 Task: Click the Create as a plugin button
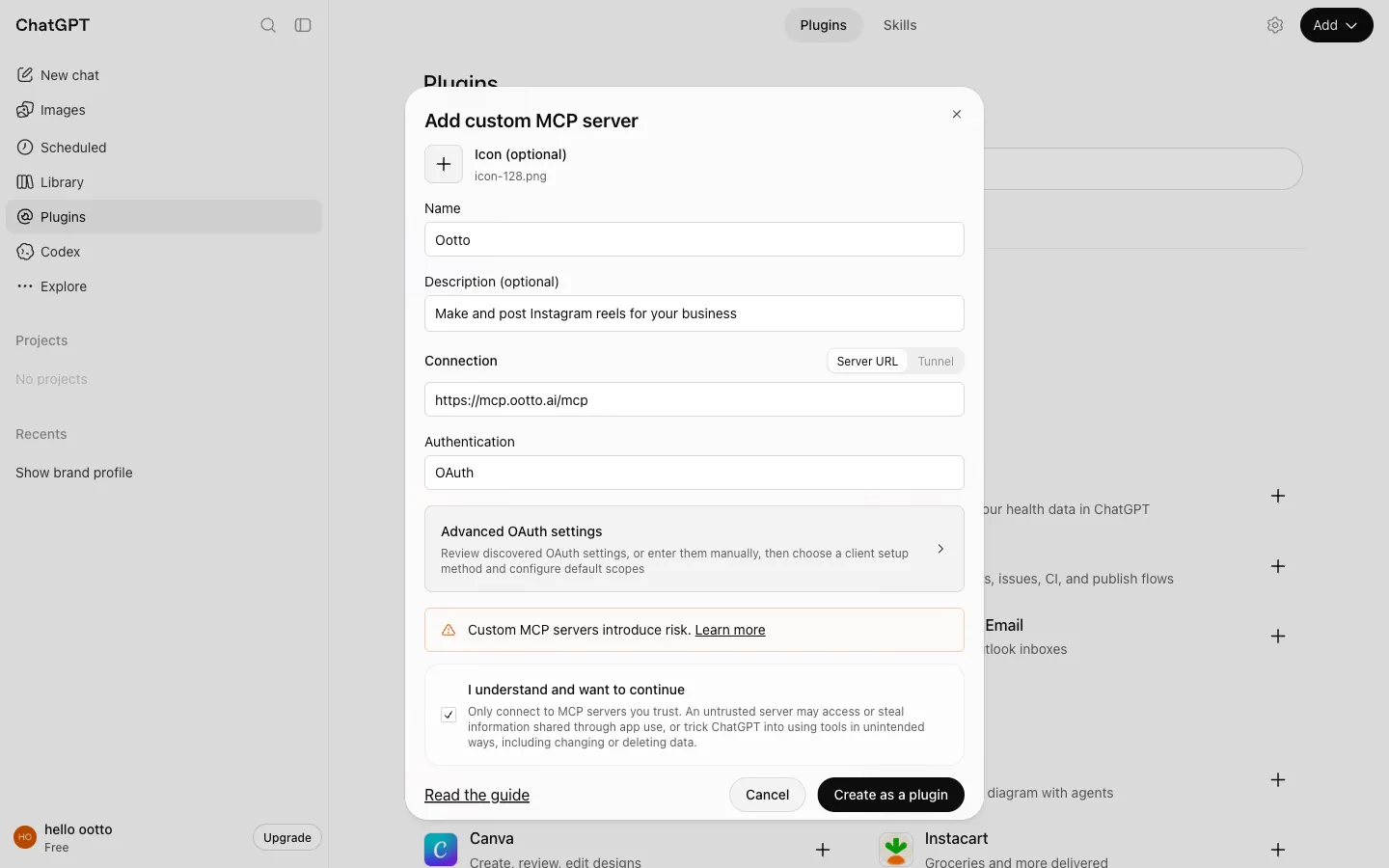click(x=891, y=795)
